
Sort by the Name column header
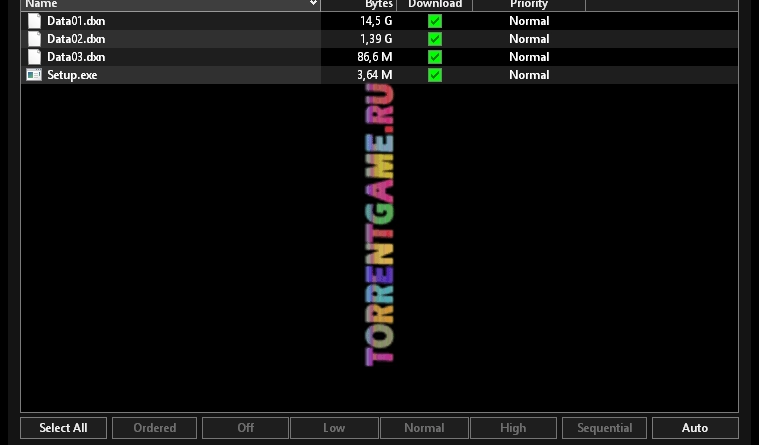[170, 4]
